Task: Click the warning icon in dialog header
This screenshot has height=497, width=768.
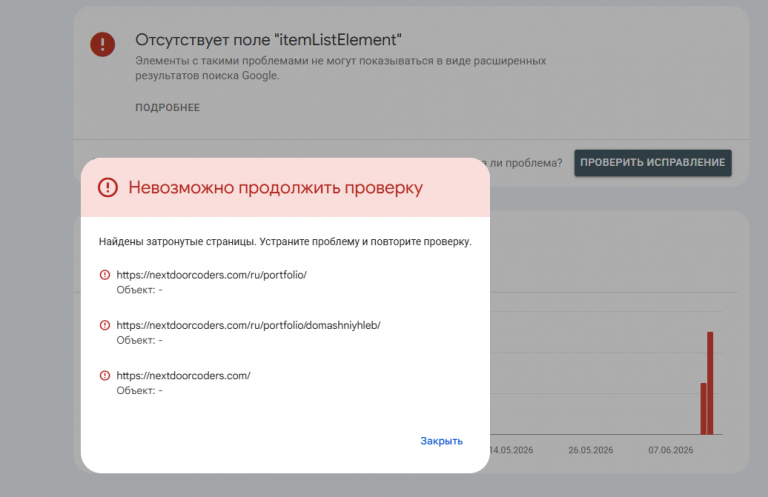Action: point(108,187)
